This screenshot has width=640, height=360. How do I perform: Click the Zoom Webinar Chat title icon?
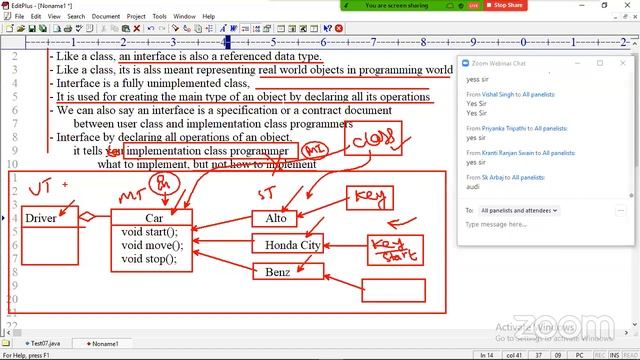click(x=465, y=63)
